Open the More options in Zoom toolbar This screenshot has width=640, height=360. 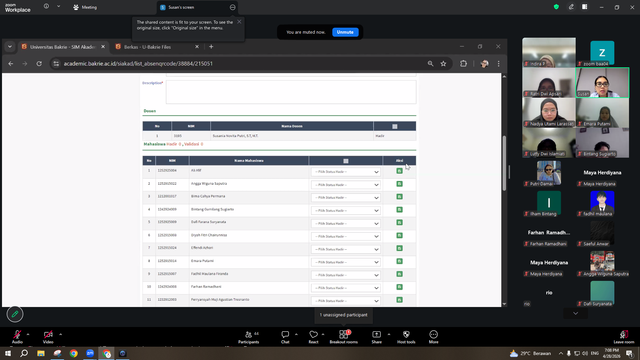click(x=433, y=337)
